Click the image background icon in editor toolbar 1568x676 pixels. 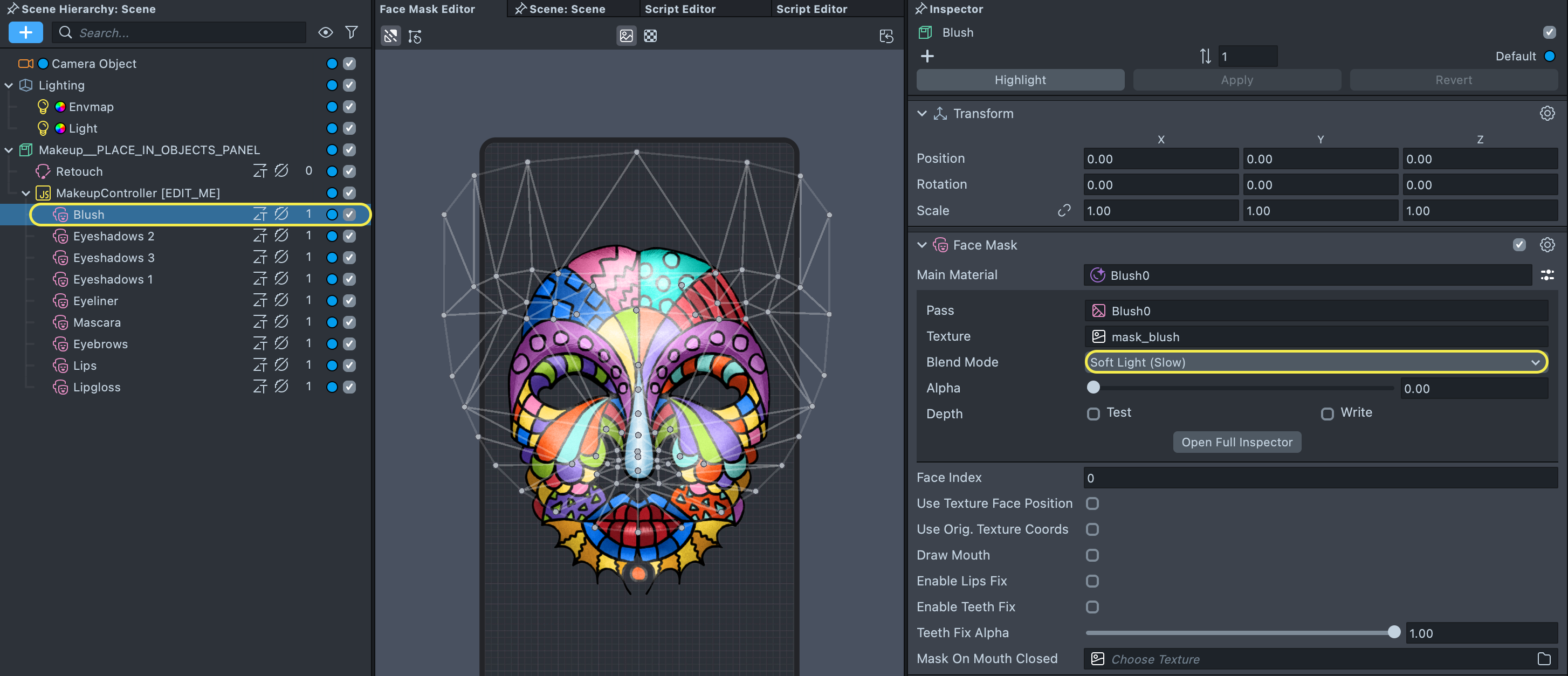click(627, 36)
